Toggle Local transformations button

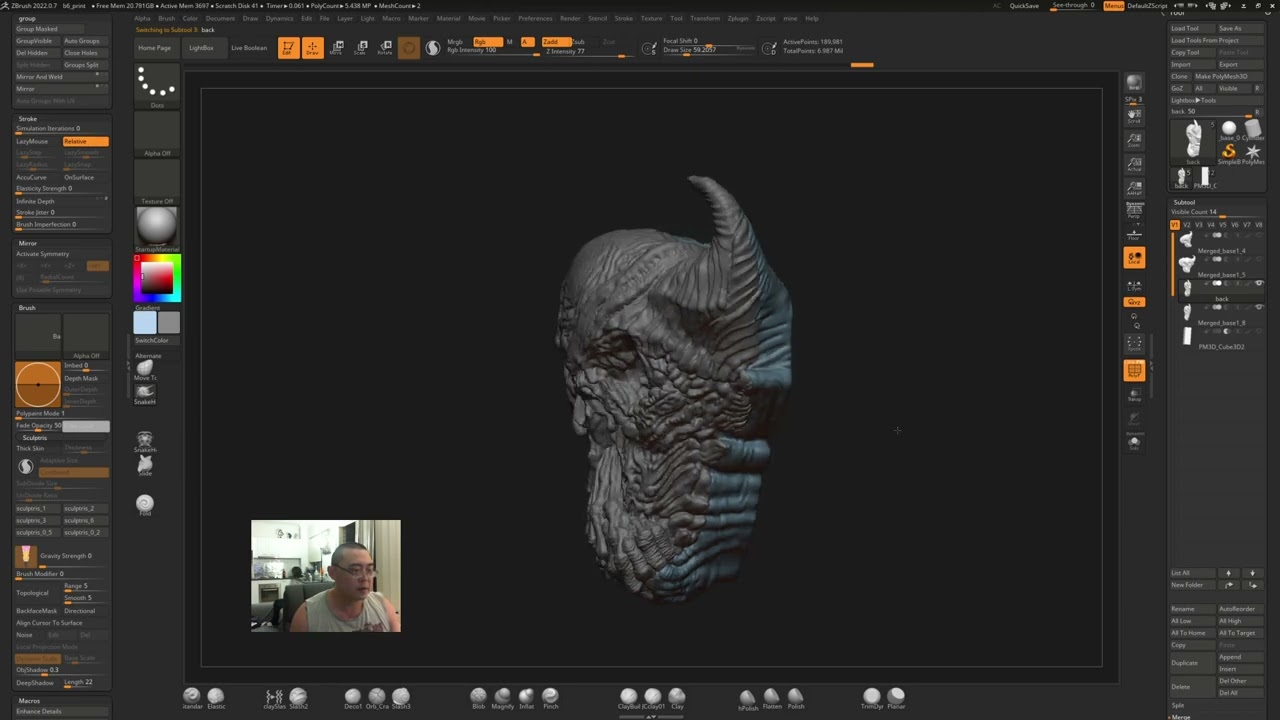tap(1134, 258)
